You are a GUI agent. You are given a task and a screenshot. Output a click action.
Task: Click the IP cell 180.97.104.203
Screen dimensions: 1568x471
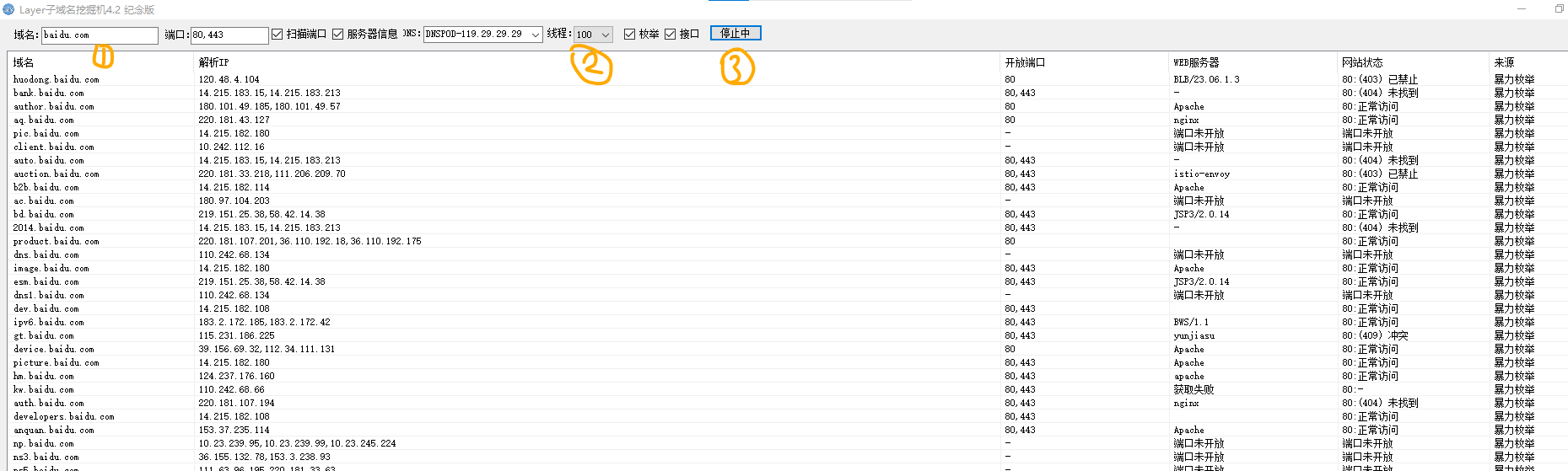[234, 201]
